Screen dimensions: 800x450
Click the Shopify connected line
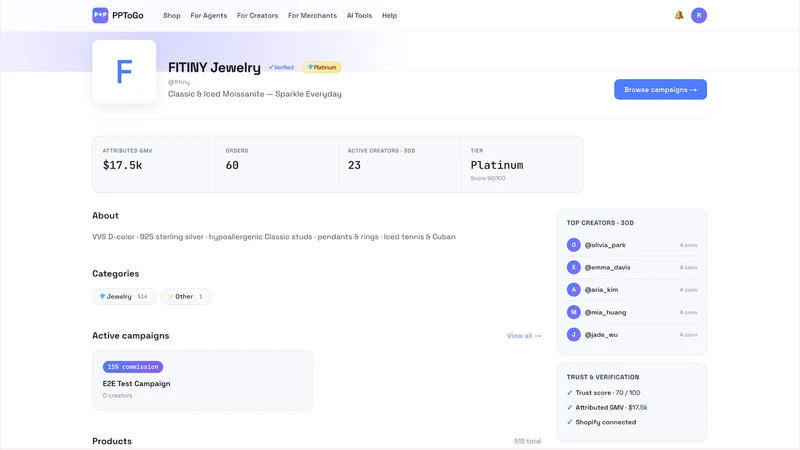pos(606,422)
